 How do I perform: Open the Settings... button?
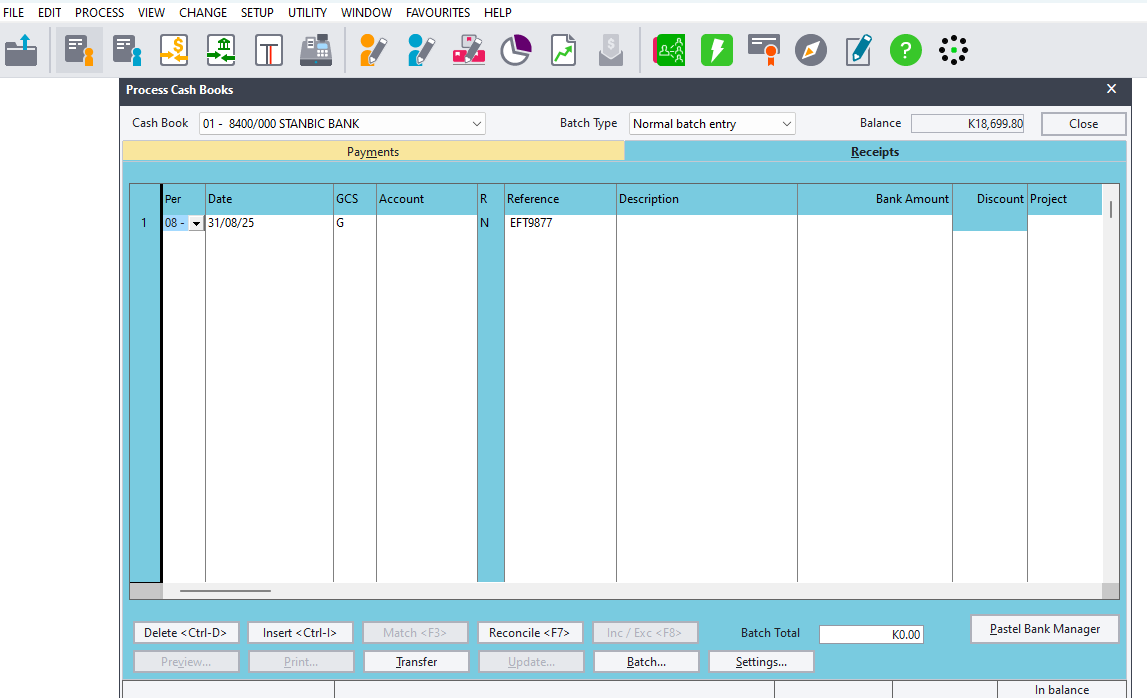(761, 661)
